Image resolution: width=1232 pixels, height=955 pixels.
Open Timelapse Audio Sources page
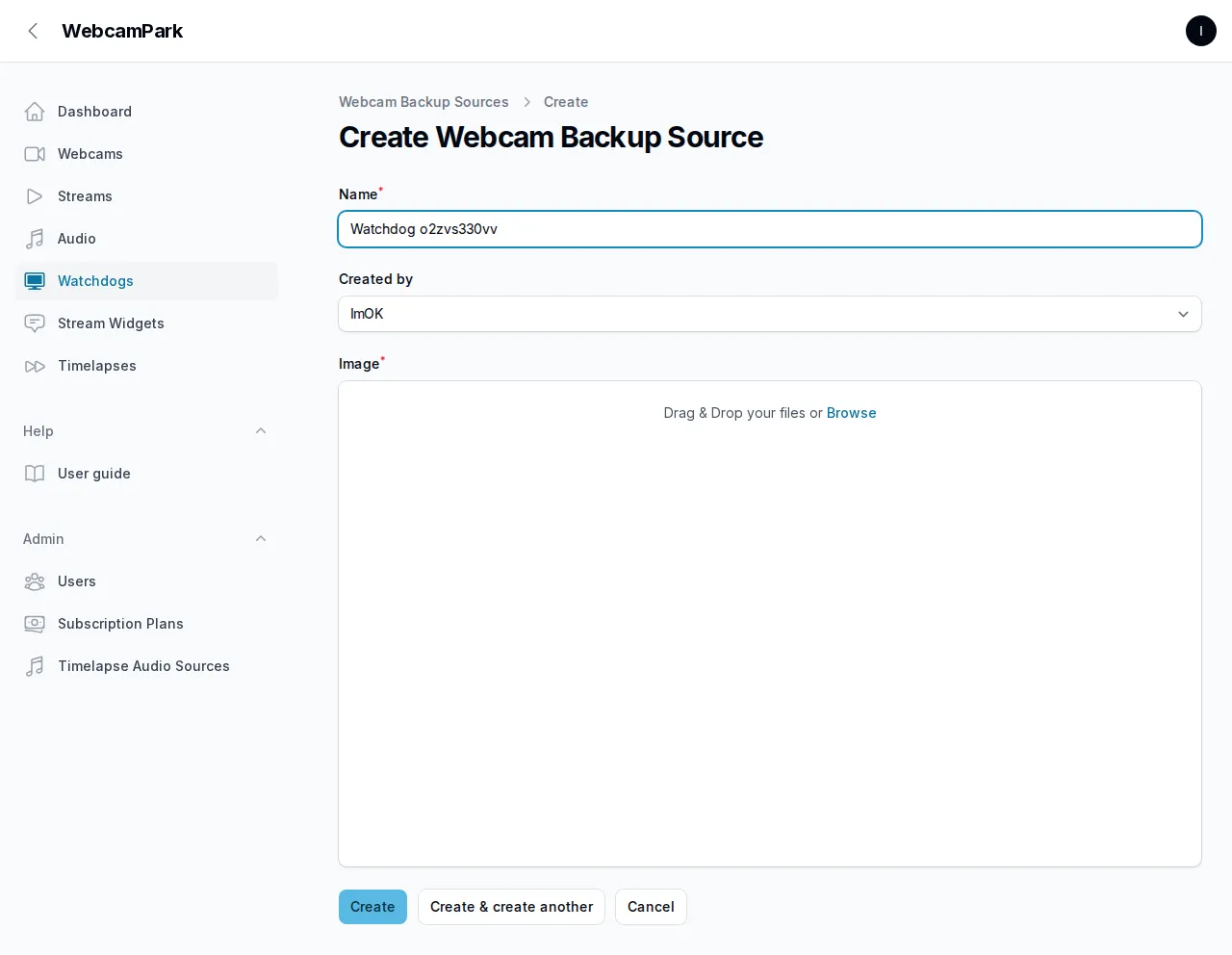(146, 666)
